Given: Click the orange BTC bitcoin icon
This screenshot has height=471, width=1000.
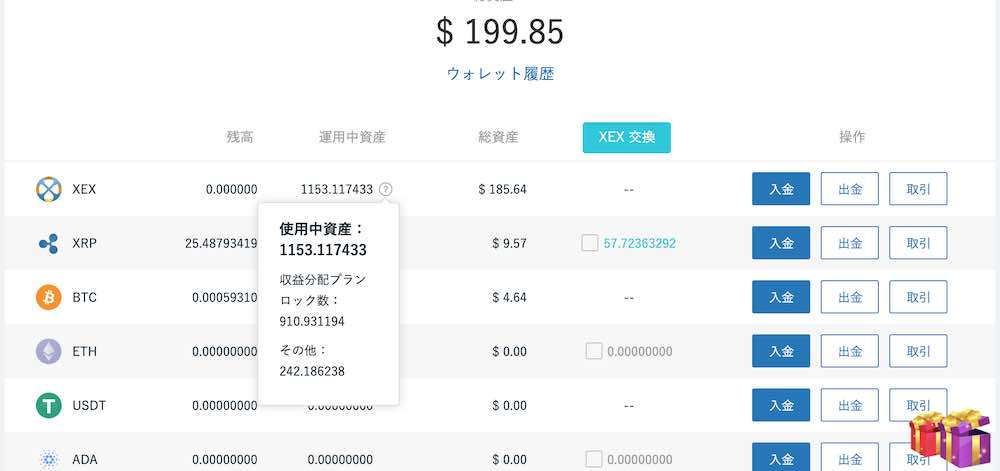Looking at the screenshot, I should pyautogui.click(x=48, y=297).
